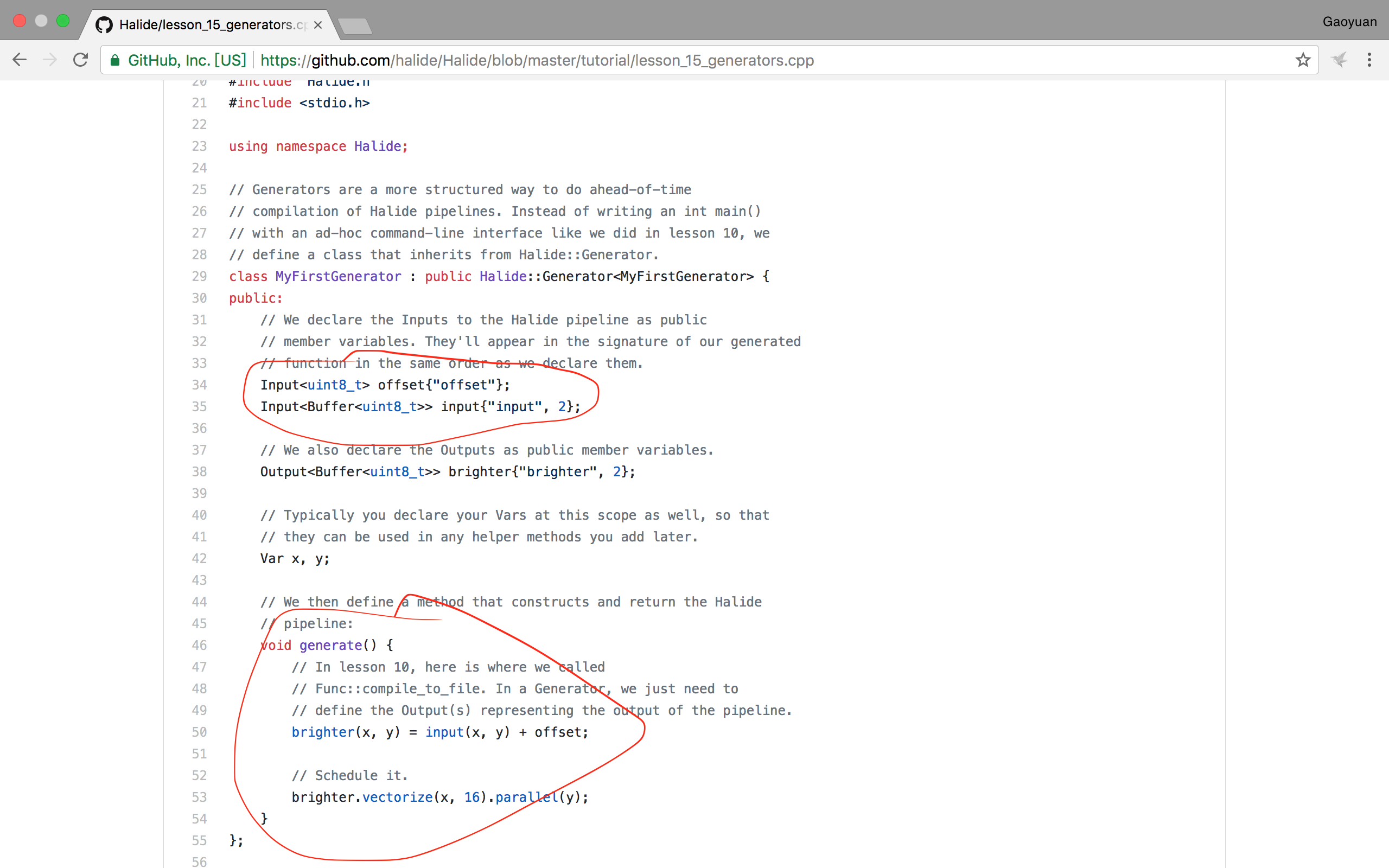Click line number 46 beside void generate()
Image resolution: width=1389 pixels, height=868 pixels.
pos(199,645)
